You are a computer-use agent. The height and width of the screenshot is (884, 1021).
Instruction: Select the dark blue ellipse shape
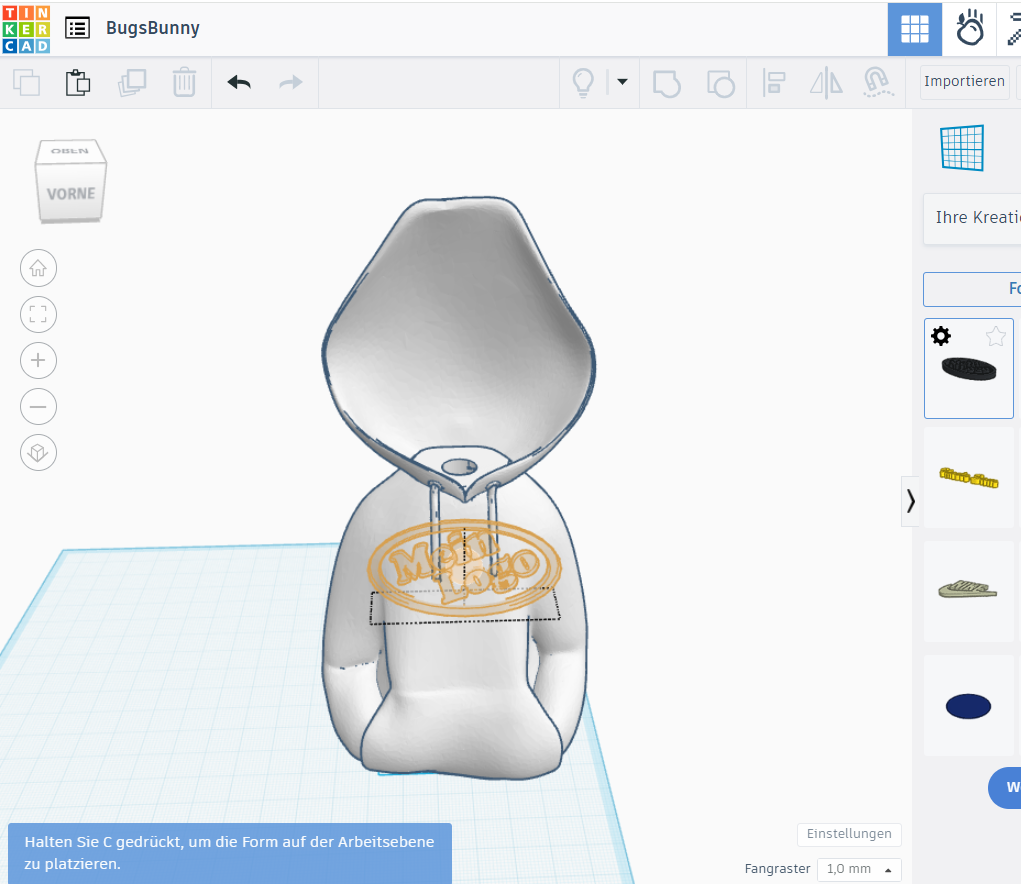tap(968, 706)
